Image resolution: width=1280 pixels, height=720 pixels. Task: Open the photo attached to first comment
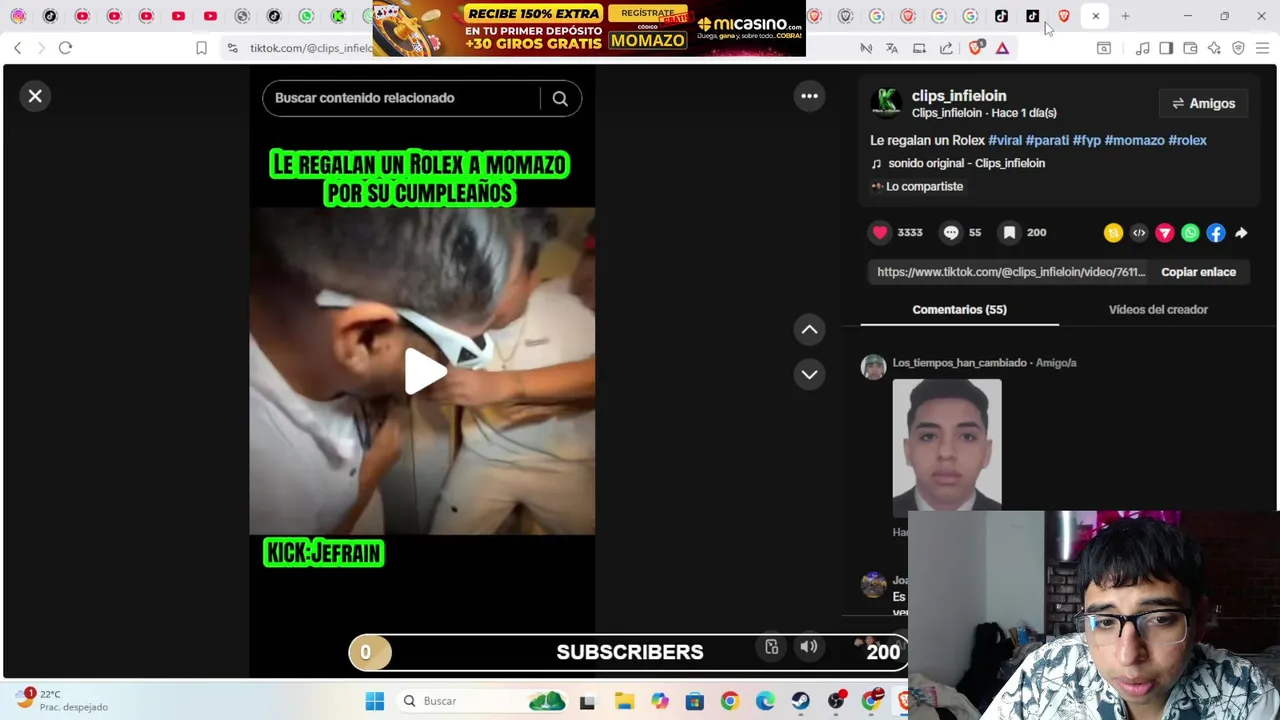point(946,445)
